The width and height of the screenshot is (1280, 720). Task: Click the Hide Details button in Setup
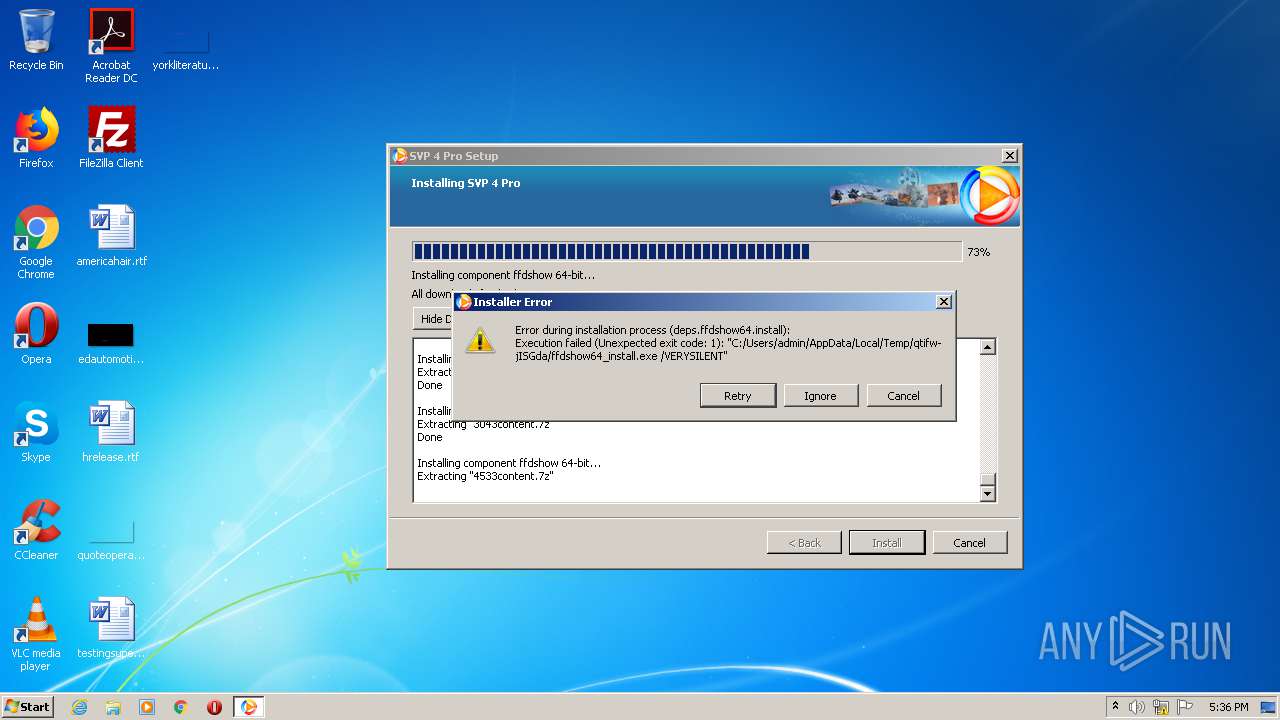click(434, 319)
